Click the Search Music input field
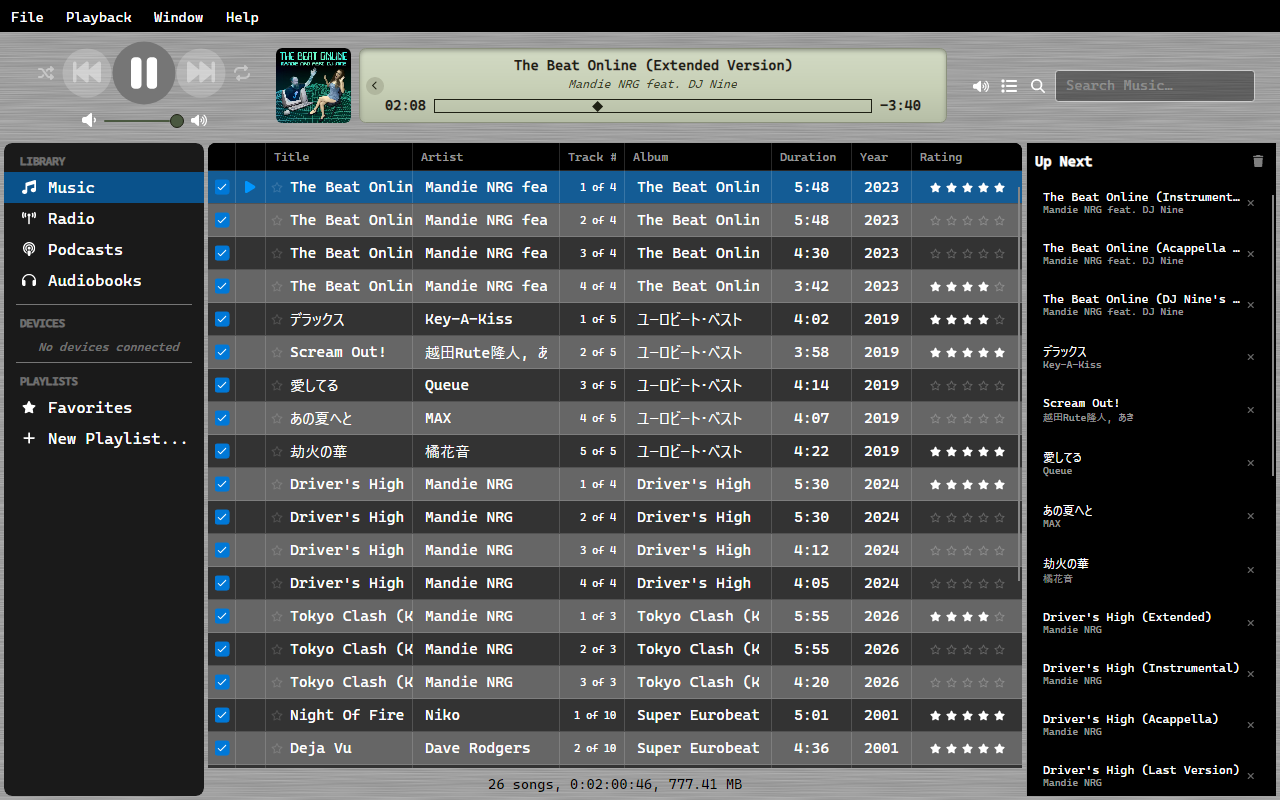Image resolution: width=1280 pixels, height=800 pixels. (x=1154, y=86)
